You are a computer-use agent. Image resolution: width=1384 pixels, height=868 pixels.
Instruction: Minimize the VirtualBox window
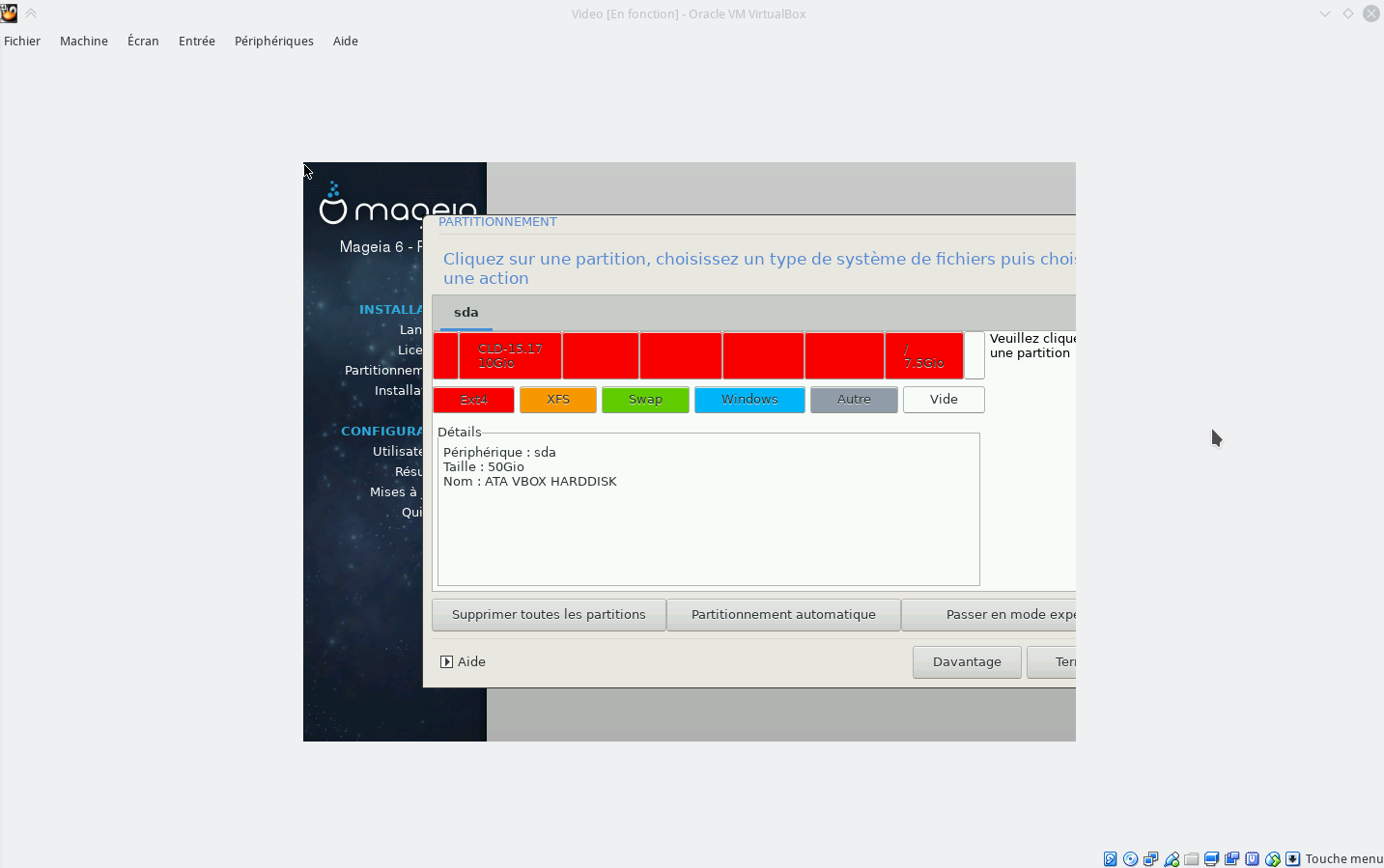(x=1325, y=14)
